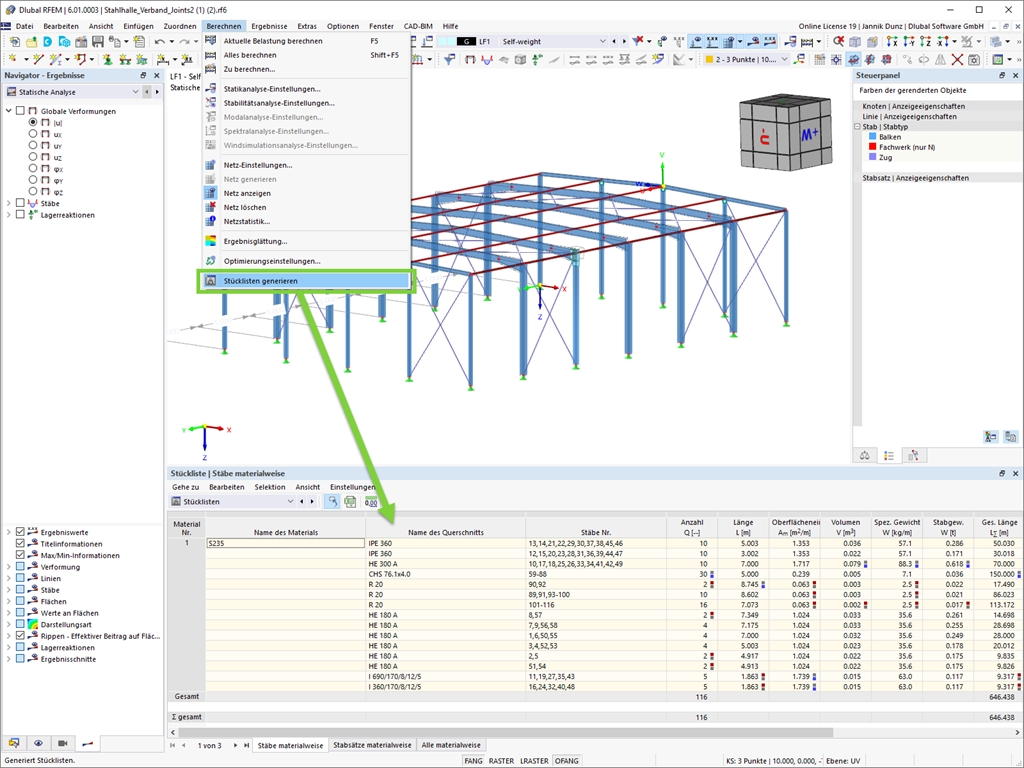Enable the Ergebnisschnitte checkbox
Screen dimensions: 1024x768
(x=20, y=659)
